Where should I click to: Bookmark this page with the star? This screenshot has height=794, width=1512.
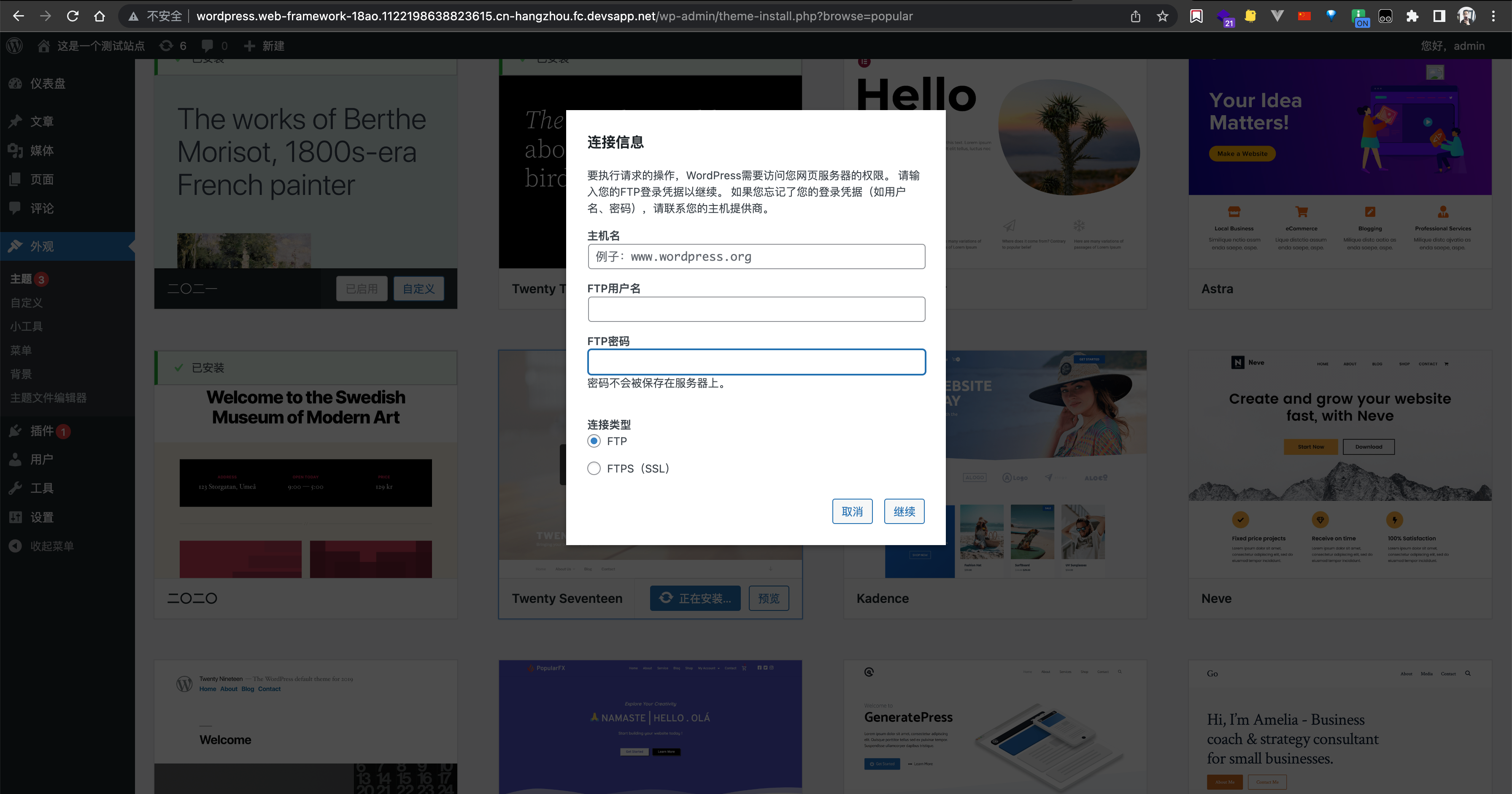(1162, 16)
